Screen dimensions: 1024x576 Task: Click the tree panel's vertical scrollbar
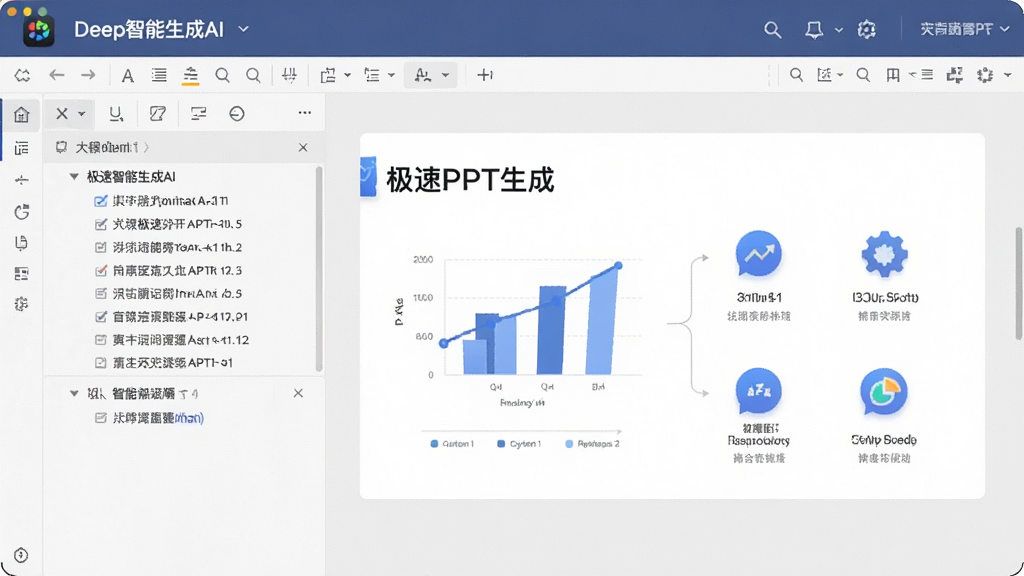click(x=319, y=269)
